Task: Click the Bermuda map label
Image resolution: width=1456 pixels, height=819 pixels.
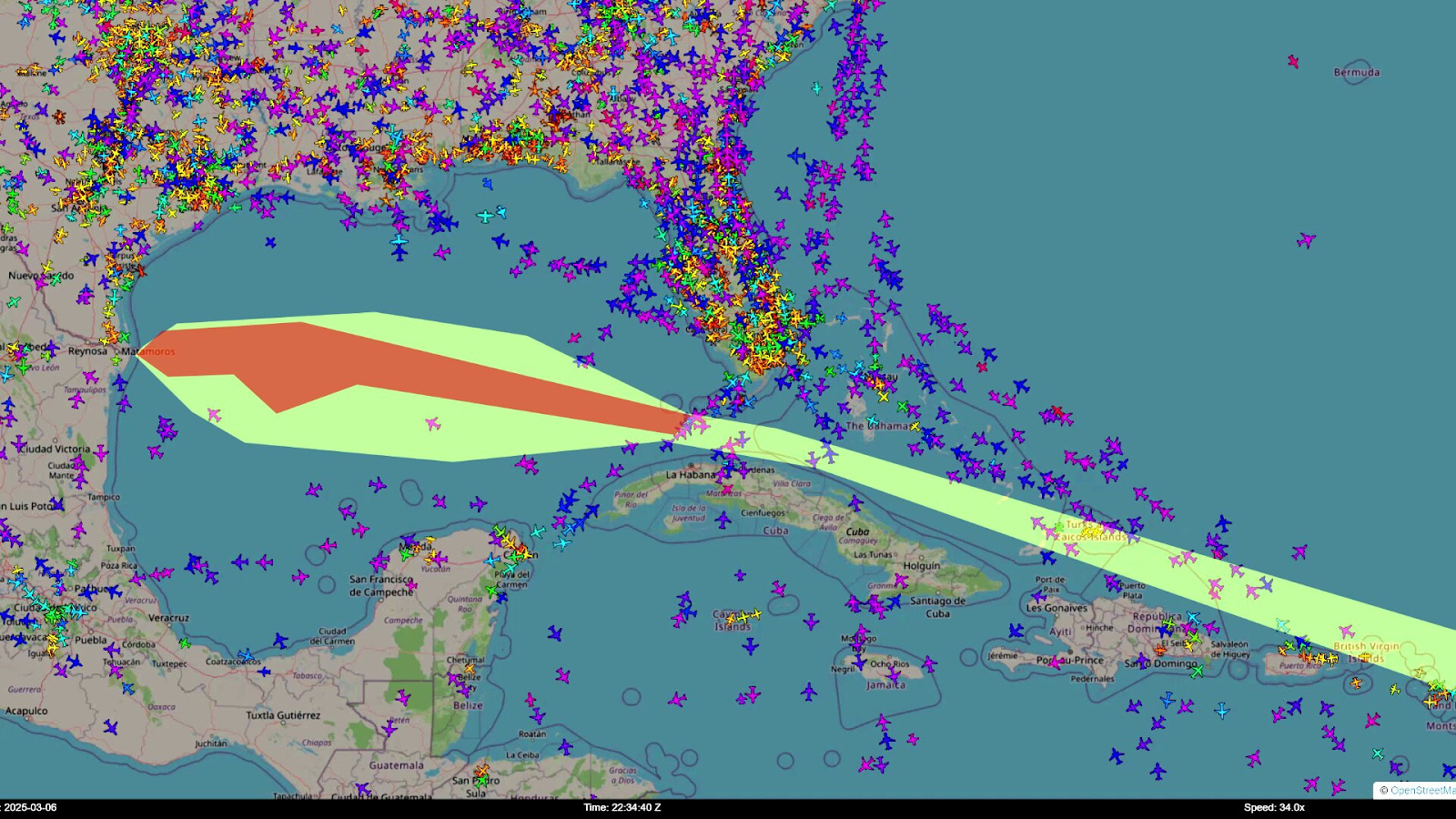Action: pyautogui.click(x=1357, y=72)
